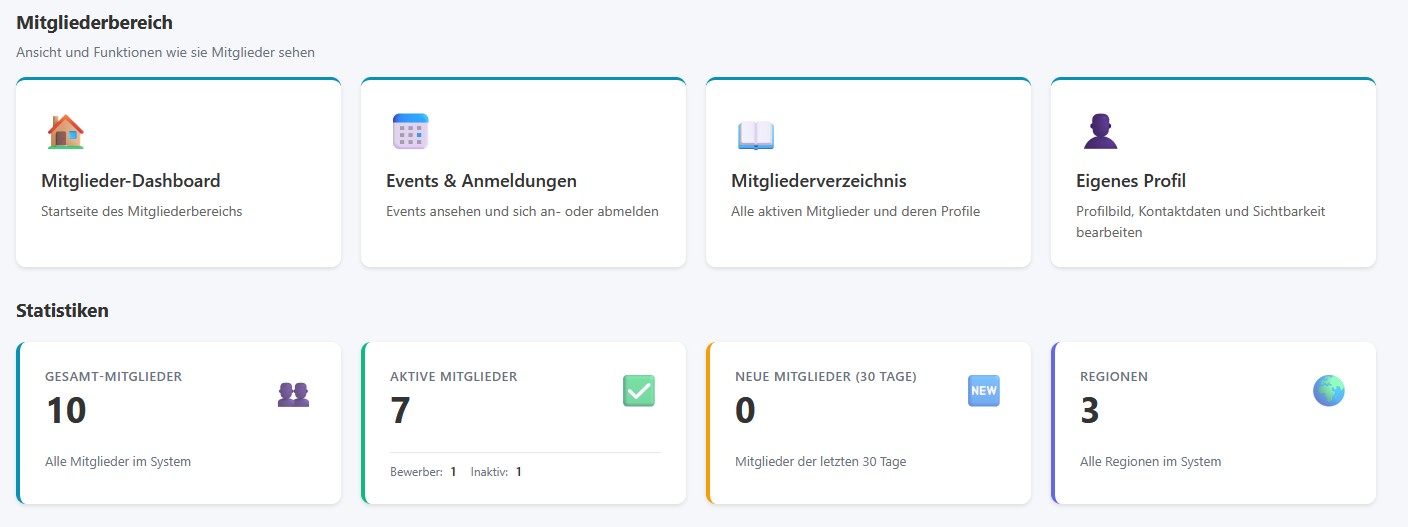Image resolution: width=1408 pixels, height=527 pixels.
Task: Click 'Ansicht und Funktionen wie sie Mitglieder sehen'
Action: click(166, 52)
